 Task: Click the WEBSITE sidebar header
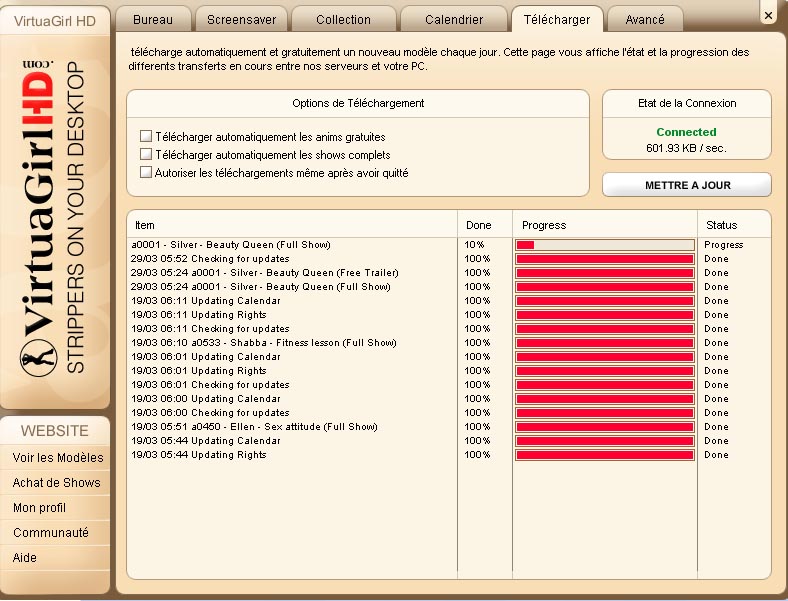point(54,431)
